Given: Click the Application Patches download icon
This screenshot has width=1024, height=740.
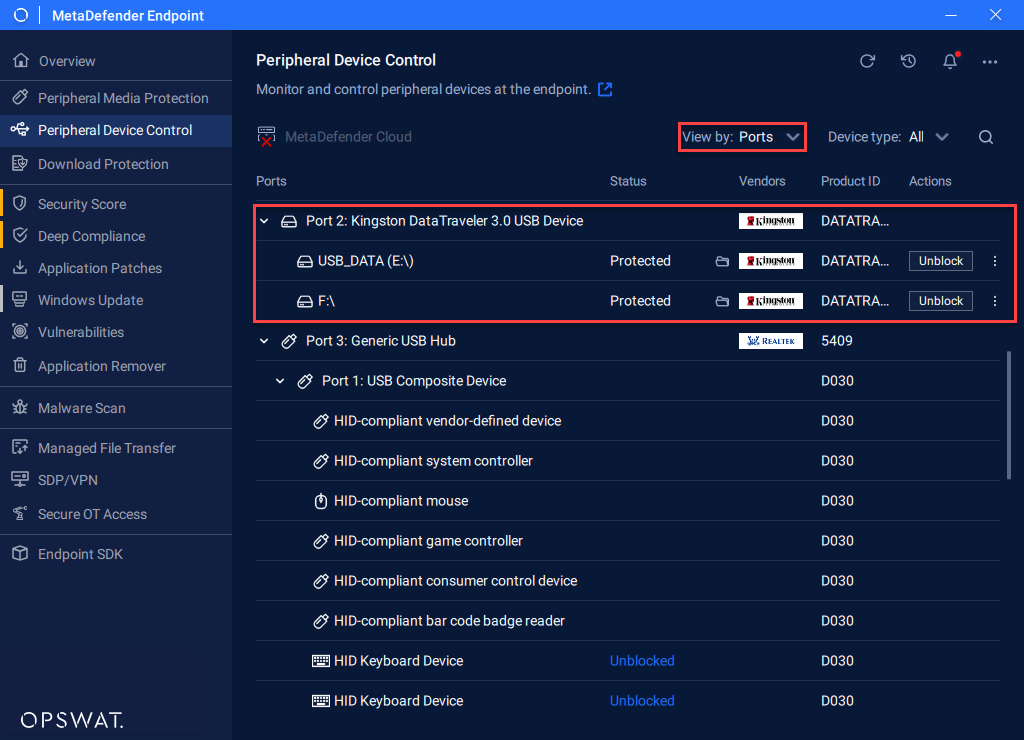Looking at the screenshot, I should (20, 267).
